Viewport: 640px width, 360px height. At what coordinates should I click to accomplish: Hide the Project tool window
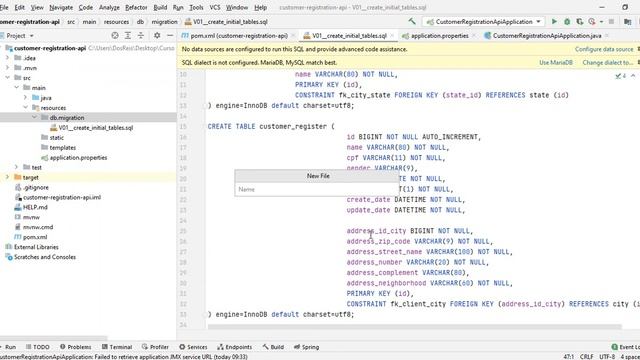tap(170, 36)
